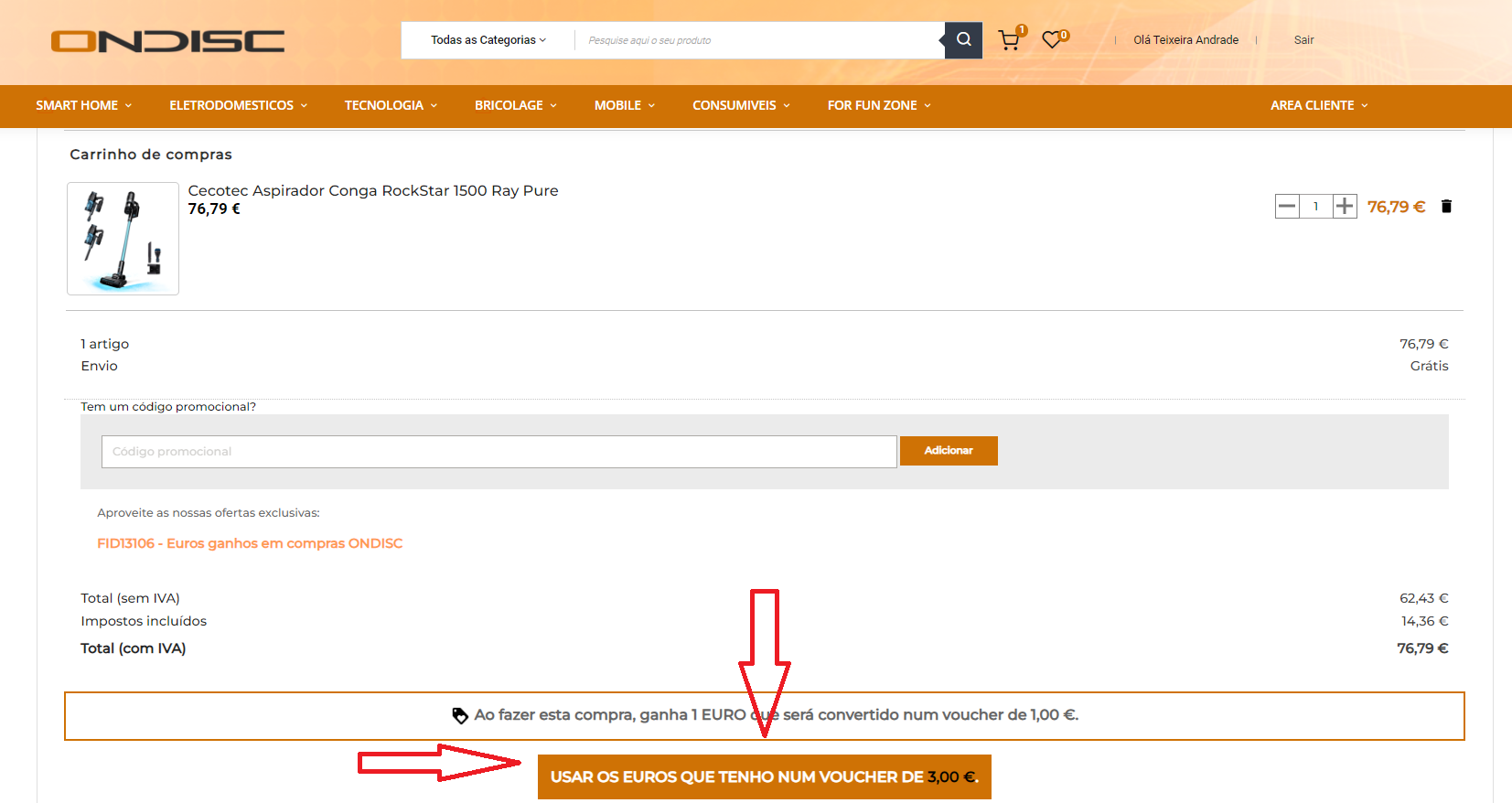
Task: Click the Carrinho de compras heading
Action: [x=151, y=155]
